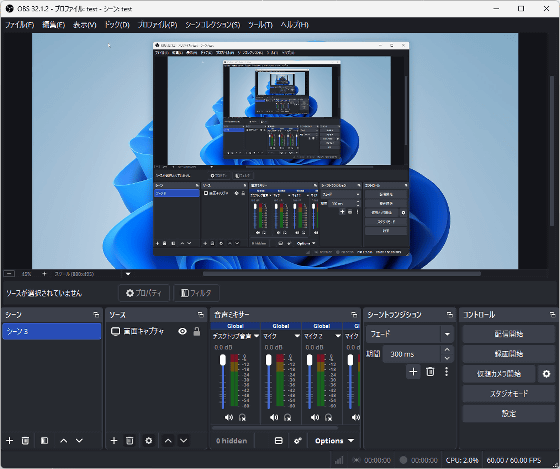Pop out Controls dock float icon
The width and height of the screenshot is (560, 469).
click(x=552, y=315)
